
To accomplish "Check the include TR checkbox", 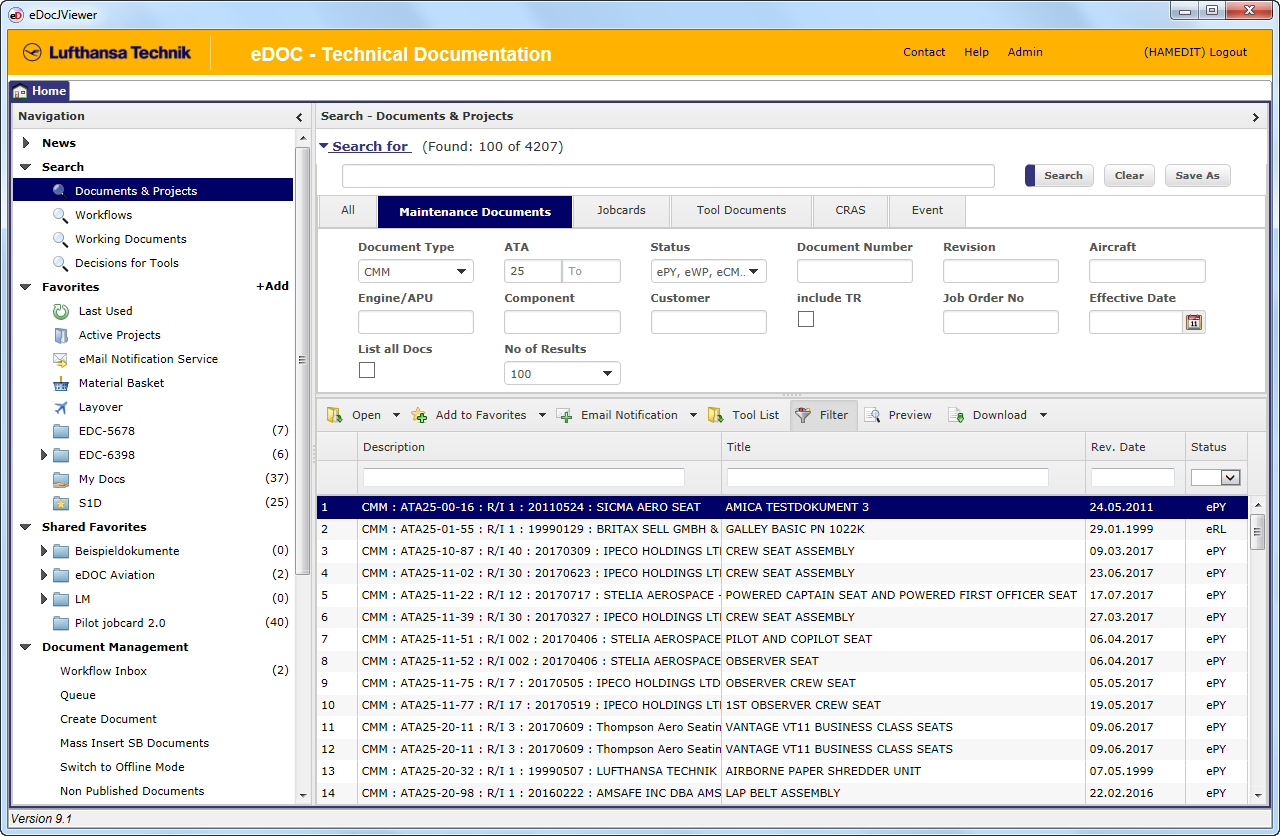I will [x=805, y=319].
